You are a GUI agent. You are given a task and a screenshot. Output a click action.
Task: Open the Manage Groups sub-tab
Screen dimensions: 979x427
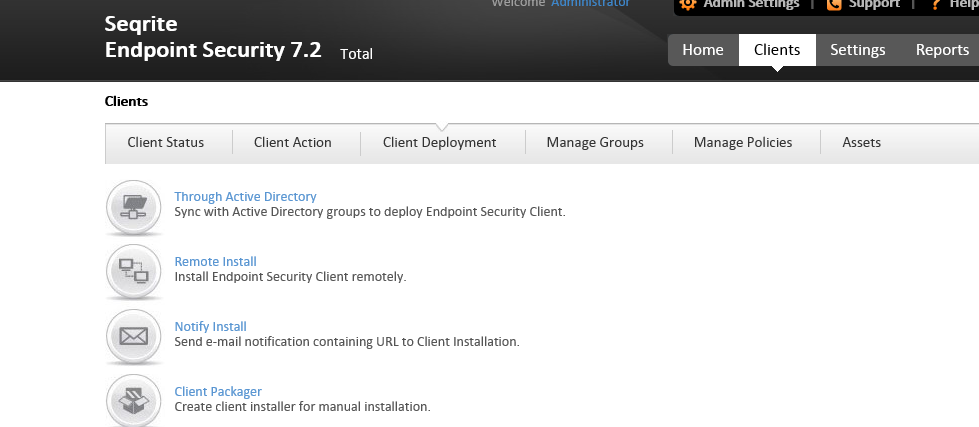tap(595, 142)
